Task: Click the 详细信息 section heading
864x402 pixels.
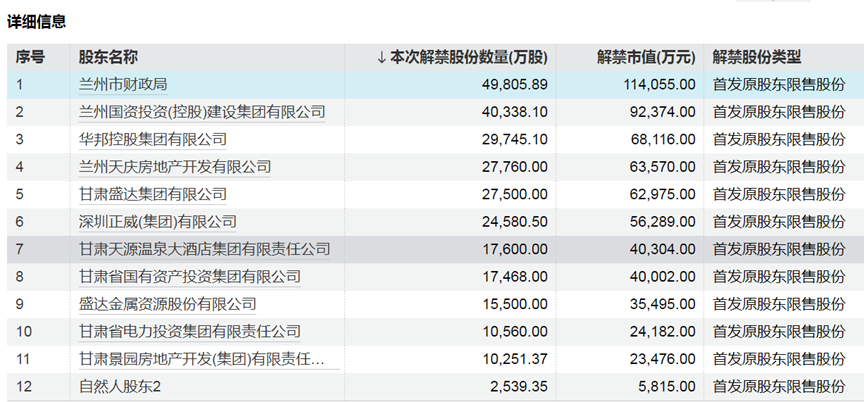Action: 36,23
